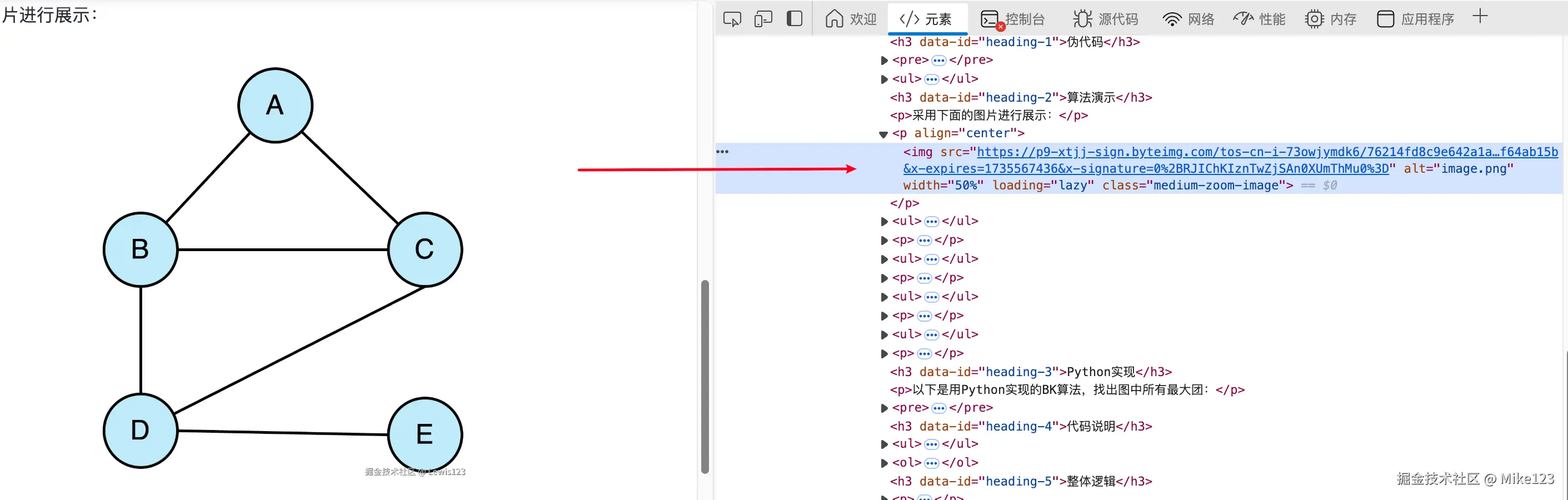The image size is (1568, 500).
Task: Expand the pre node above the 代码说明 heading
Action: click(884, 408)
